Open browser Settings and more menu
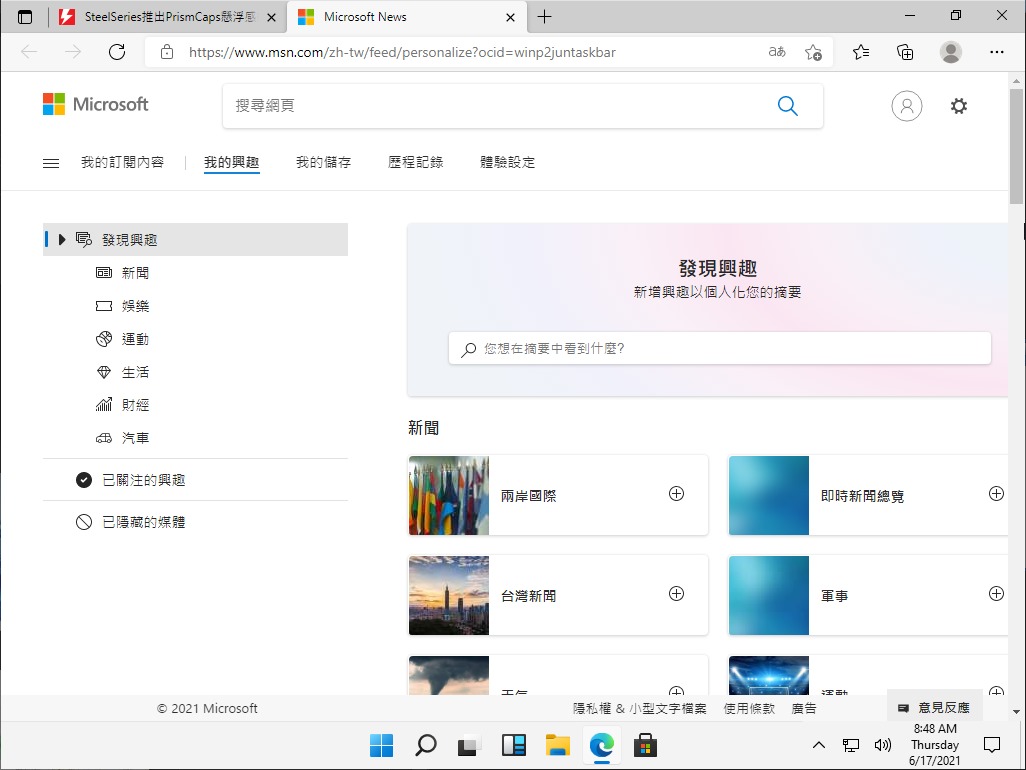Screen dimensions: 1026x770 click(x=996, y=52)
